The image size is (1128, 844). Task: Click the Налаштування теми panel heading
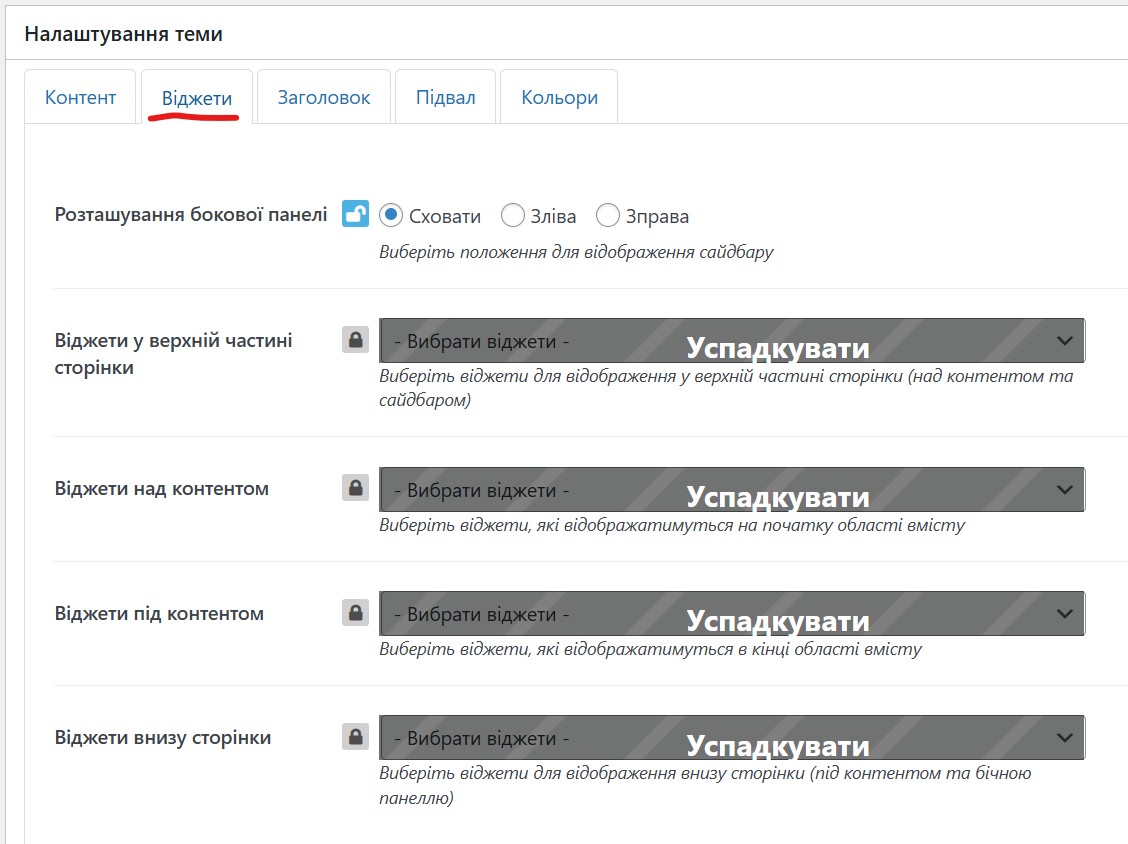click(124, 34)
